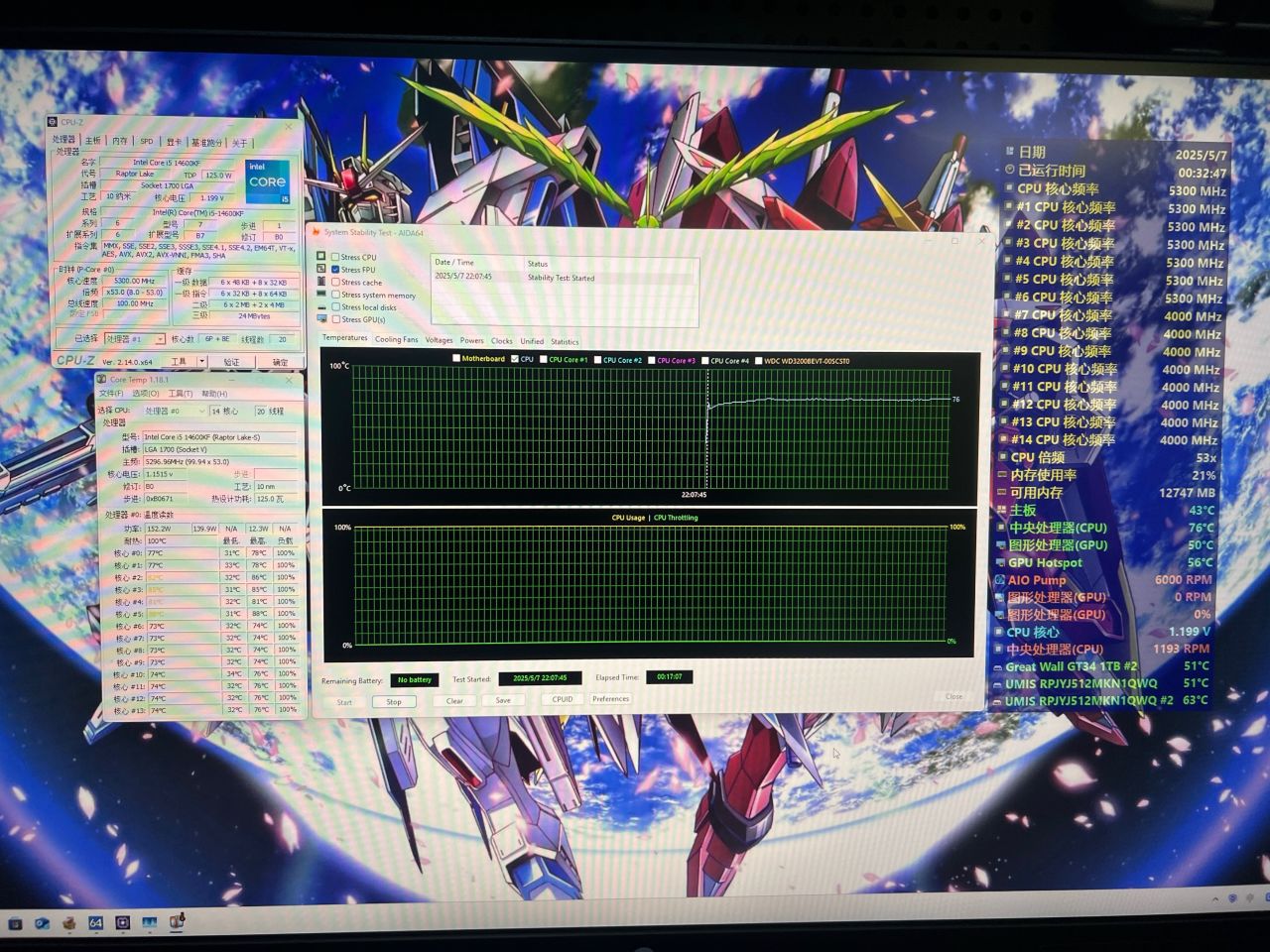Click the Stress system memory icon

(320, 296)
